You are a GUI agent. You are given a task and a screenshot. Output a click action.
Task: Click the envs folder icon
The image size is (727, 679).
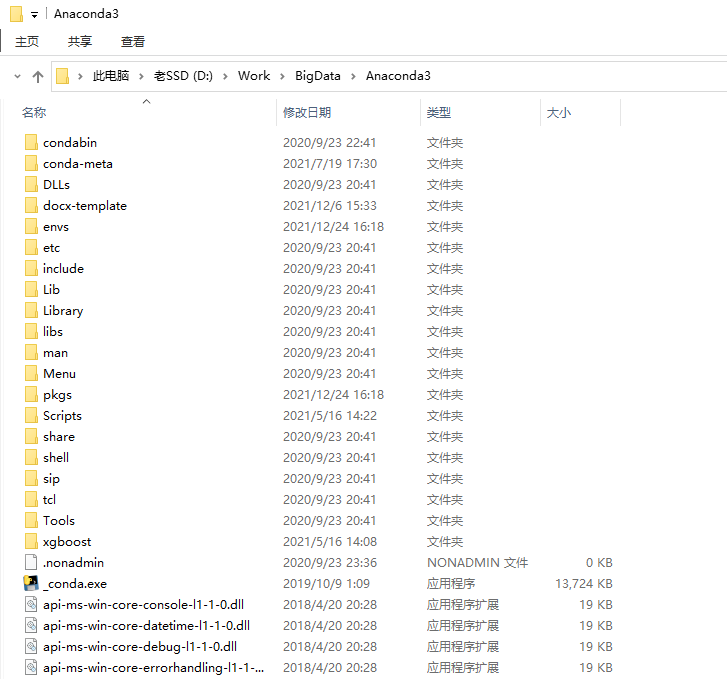coord(31,226)
